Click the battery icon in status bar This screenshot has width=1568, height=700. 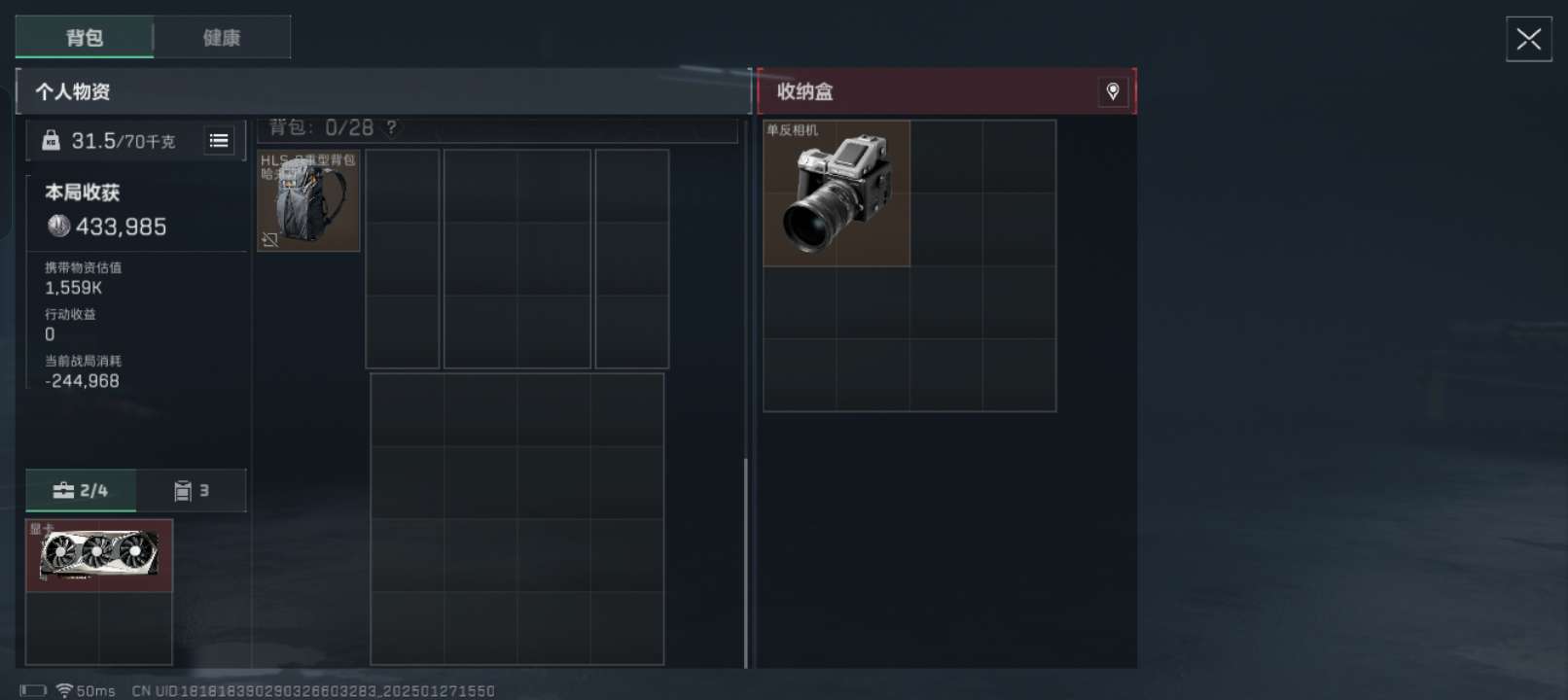coord(33,690)
